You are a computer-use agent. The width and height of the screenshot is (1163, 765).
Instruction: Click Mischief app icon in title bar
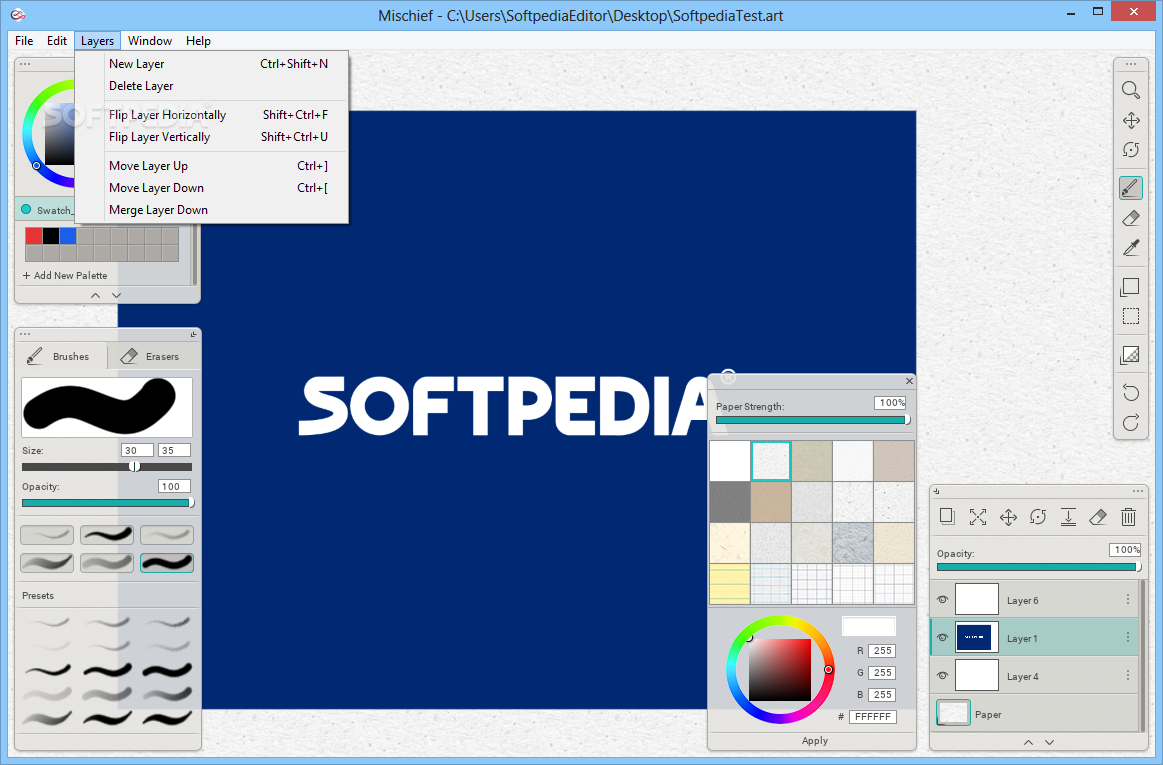point(18,15)
